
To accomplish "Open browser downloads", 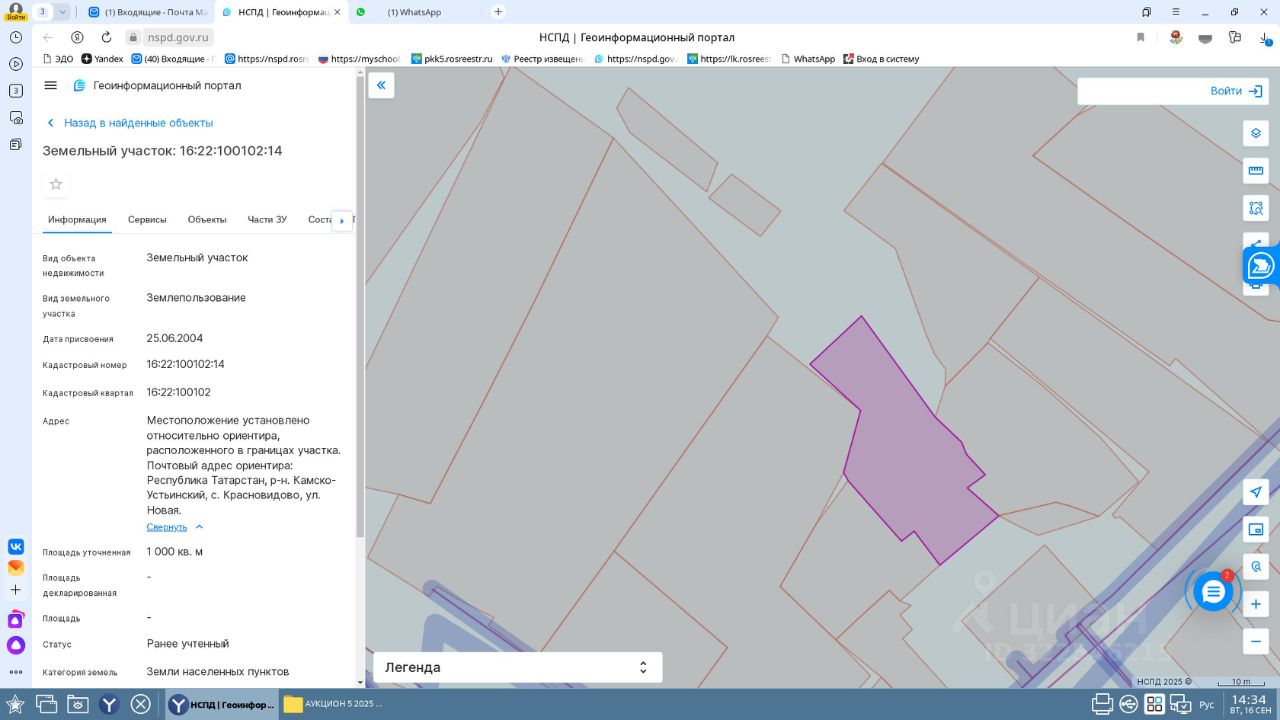I will [x=1263, y=37].
